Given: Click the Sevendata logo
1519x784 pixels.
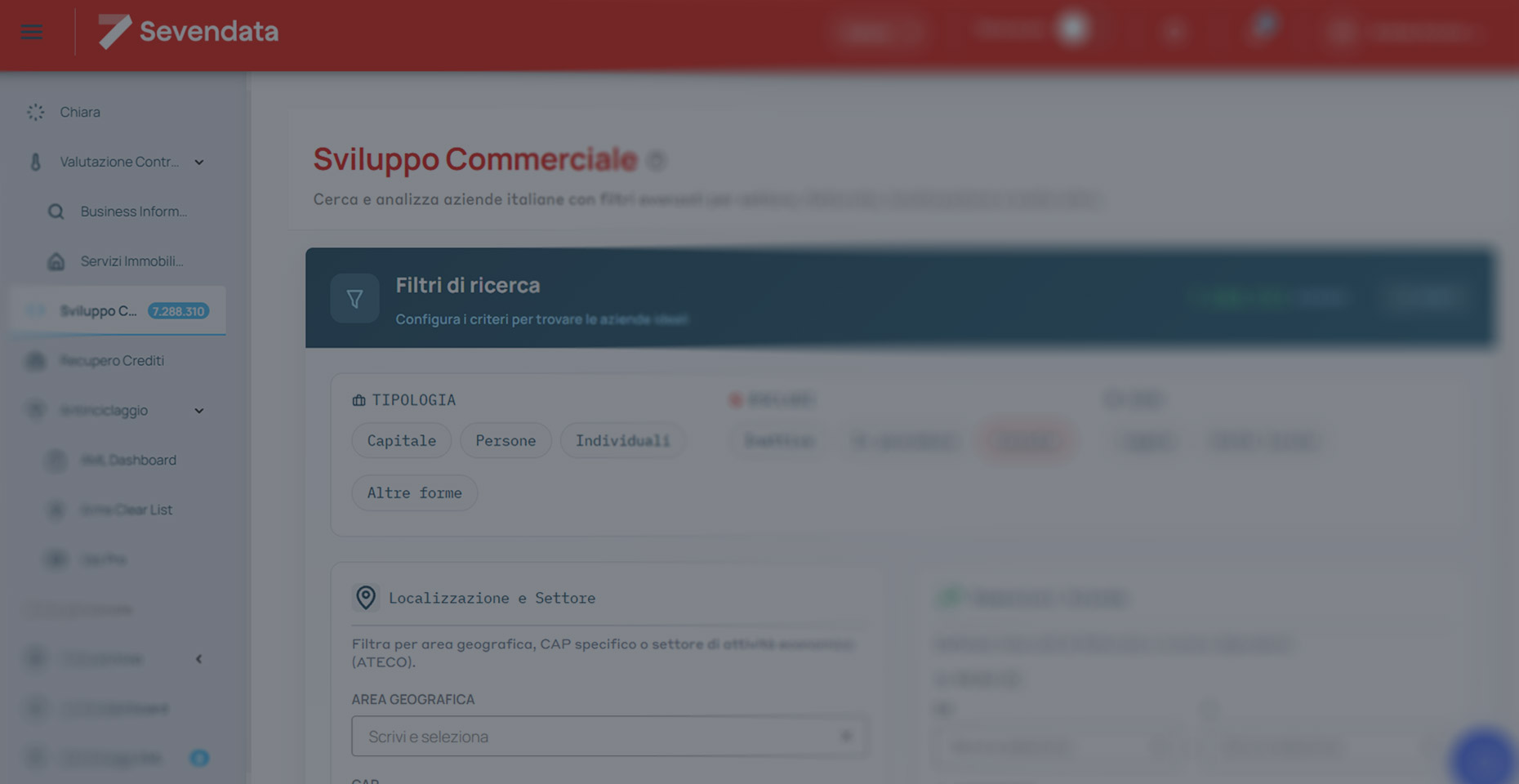Looking at the screenshot, I should (x=189, y=31).
